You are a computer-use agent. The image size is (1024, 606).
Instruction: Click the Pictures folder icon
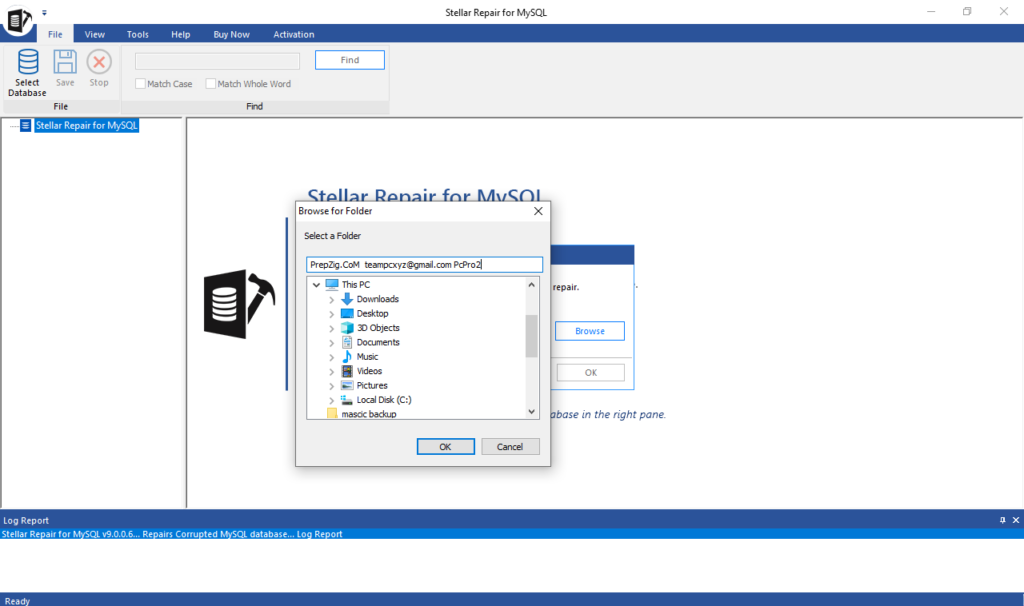(x=347, y=385)
